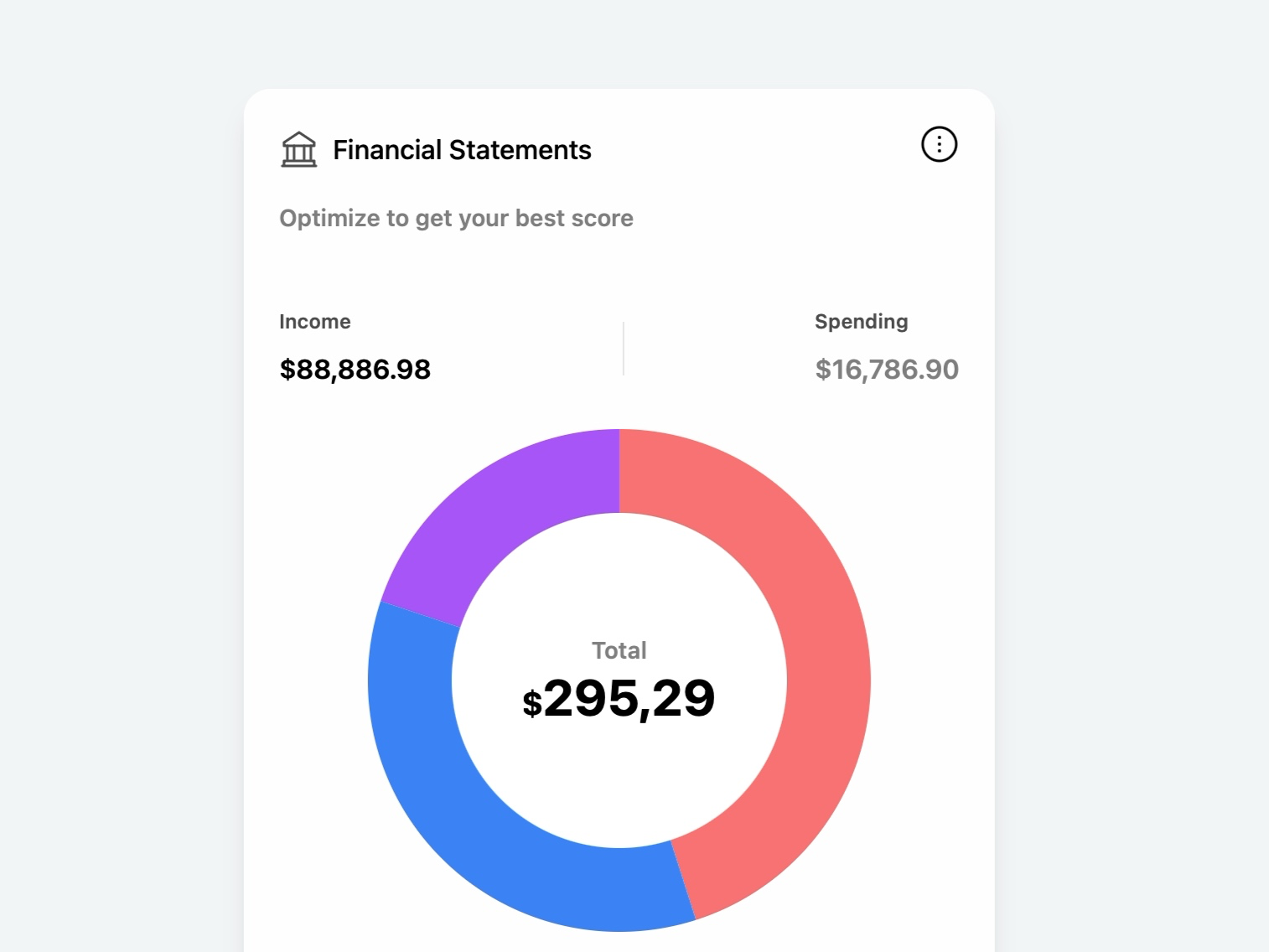Toggle the Income column via its header
This screenshot has width=1269, height=952.
pos(315,321)
